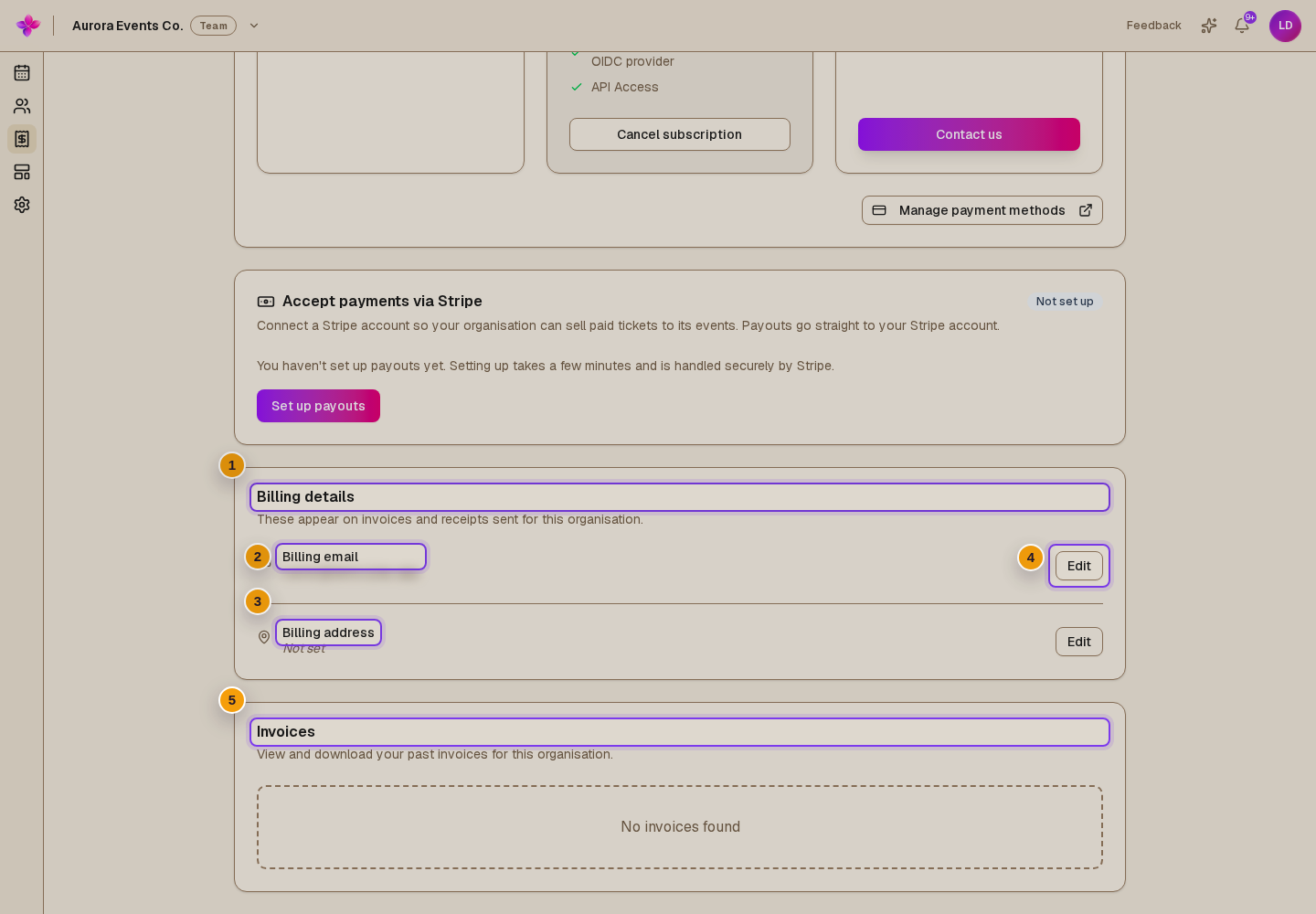Click the 'No invoices found' message
This screenshot has height=914, width=1316.
coord(680,827)
